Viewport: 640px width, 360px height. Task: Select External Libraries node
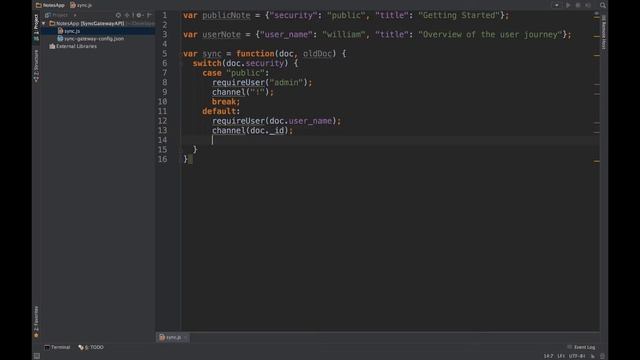tap(73, 47)
